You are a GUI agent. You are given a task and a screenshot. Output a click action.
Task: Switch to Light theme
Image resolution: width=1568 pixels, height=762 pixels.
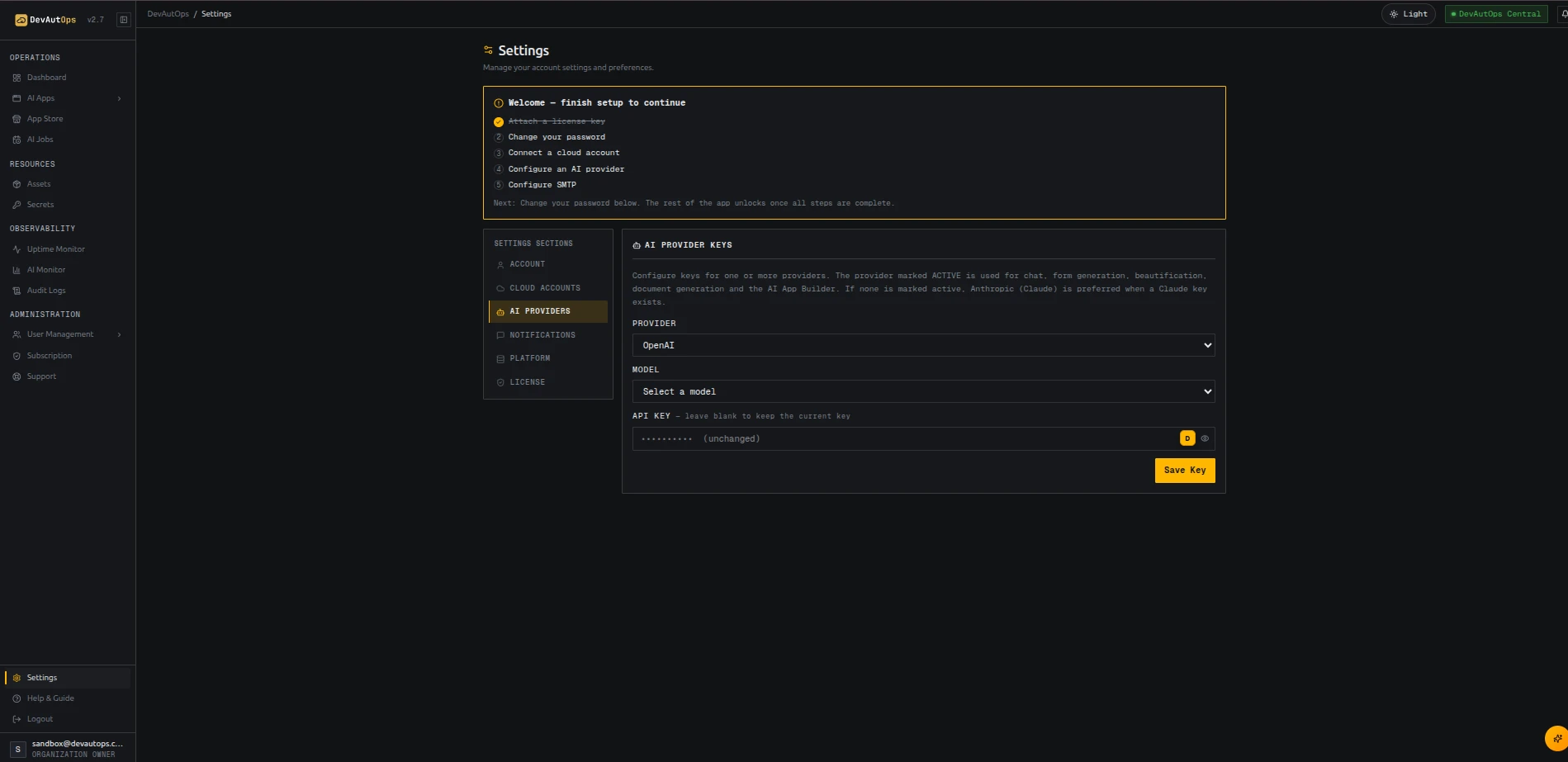coord(1409,14)
